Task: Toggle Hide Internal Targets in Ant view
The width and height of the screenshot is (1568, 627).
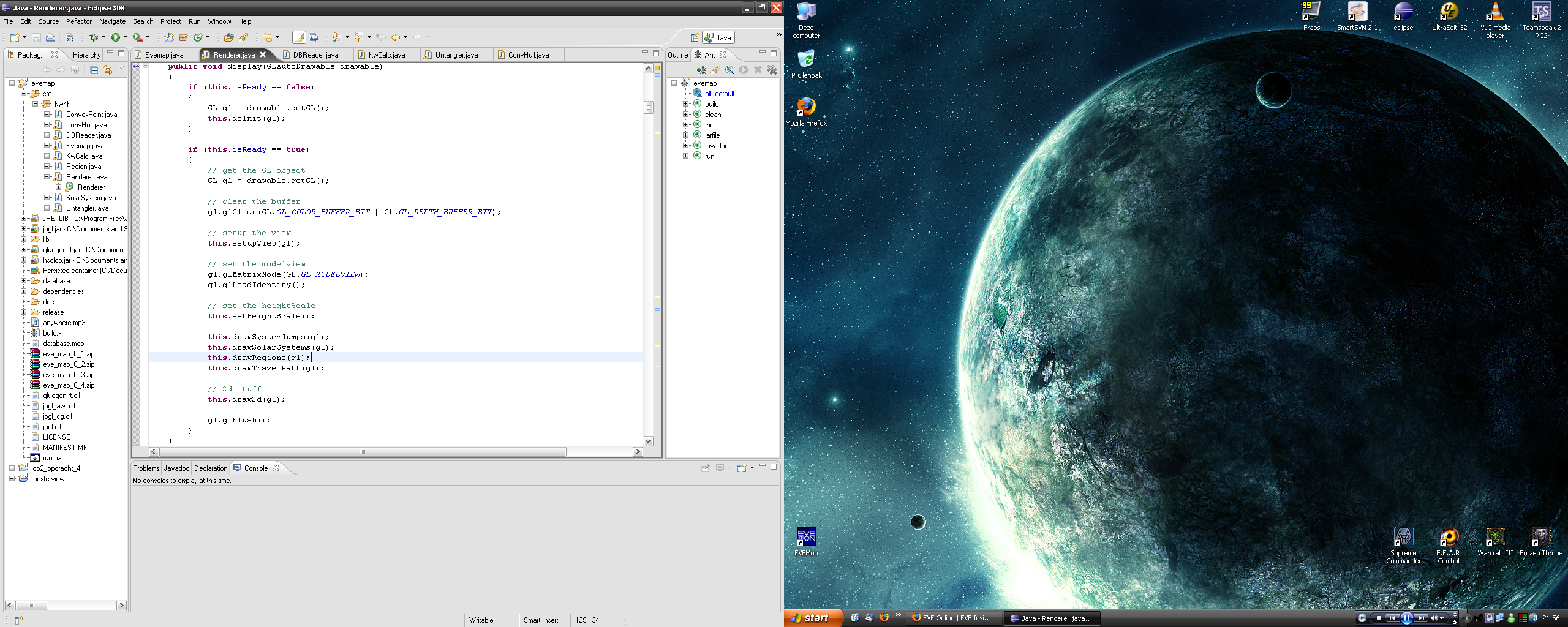Action: click(x=729, y=70)
